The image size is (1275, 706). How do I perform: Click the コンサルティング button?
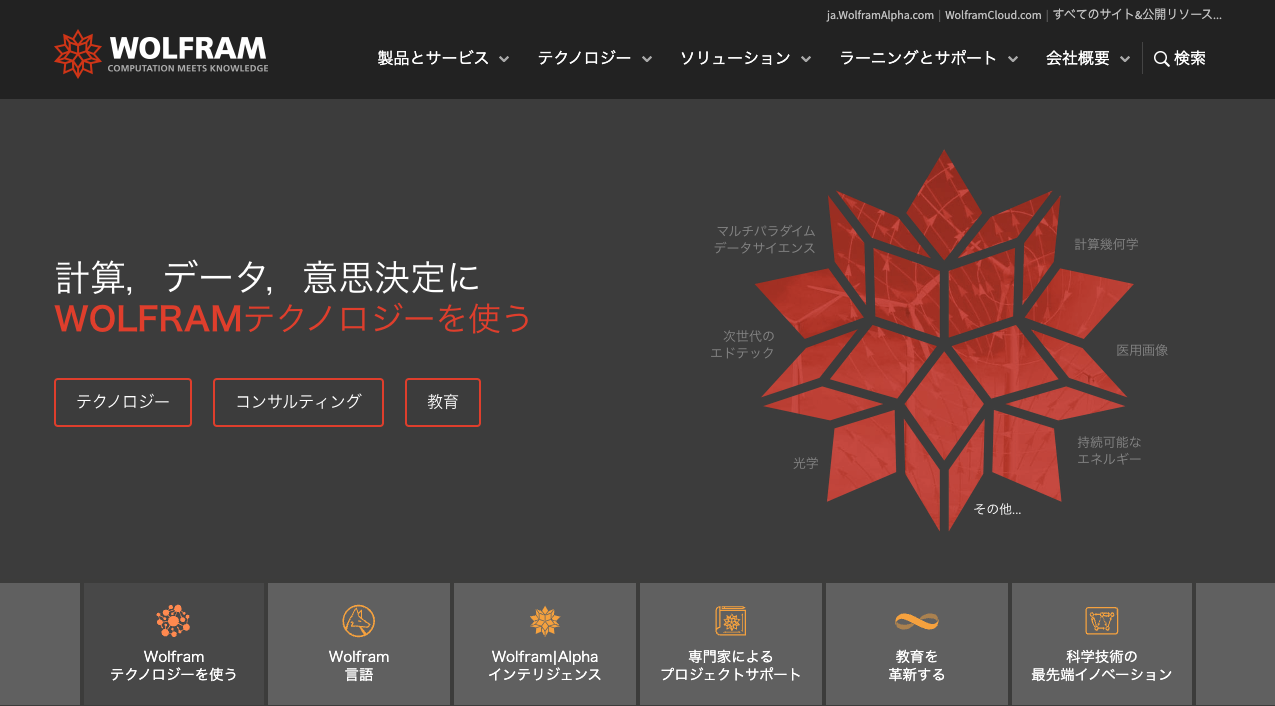298,402
